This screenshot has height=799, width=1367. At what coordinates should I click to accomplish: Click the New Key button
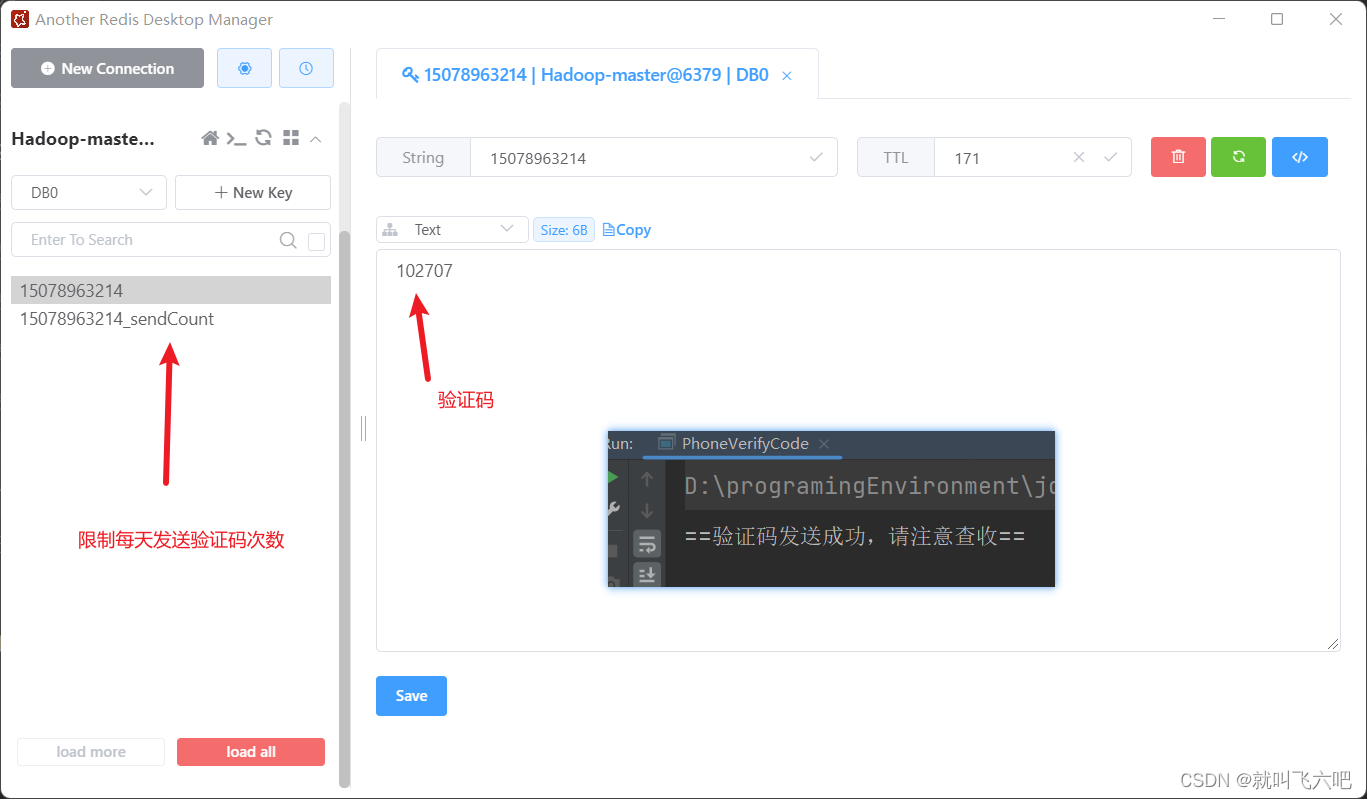coord(253,193)
